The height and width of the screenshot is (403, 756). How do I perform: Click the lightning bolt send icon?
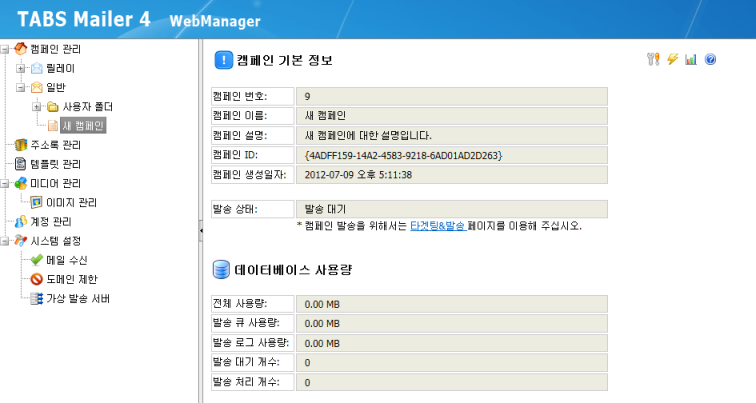673,60
